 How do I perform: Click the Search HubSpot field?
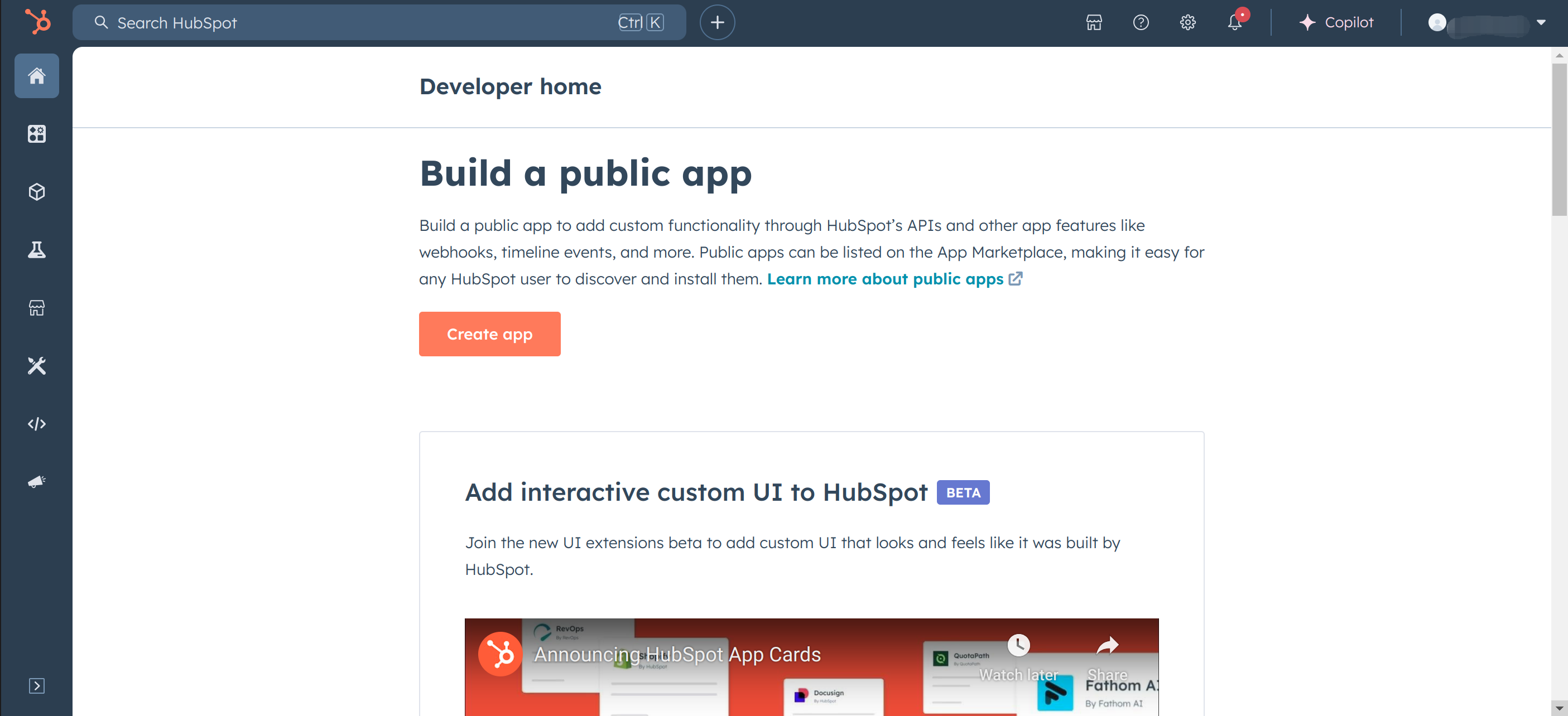(x=365, y=22)
